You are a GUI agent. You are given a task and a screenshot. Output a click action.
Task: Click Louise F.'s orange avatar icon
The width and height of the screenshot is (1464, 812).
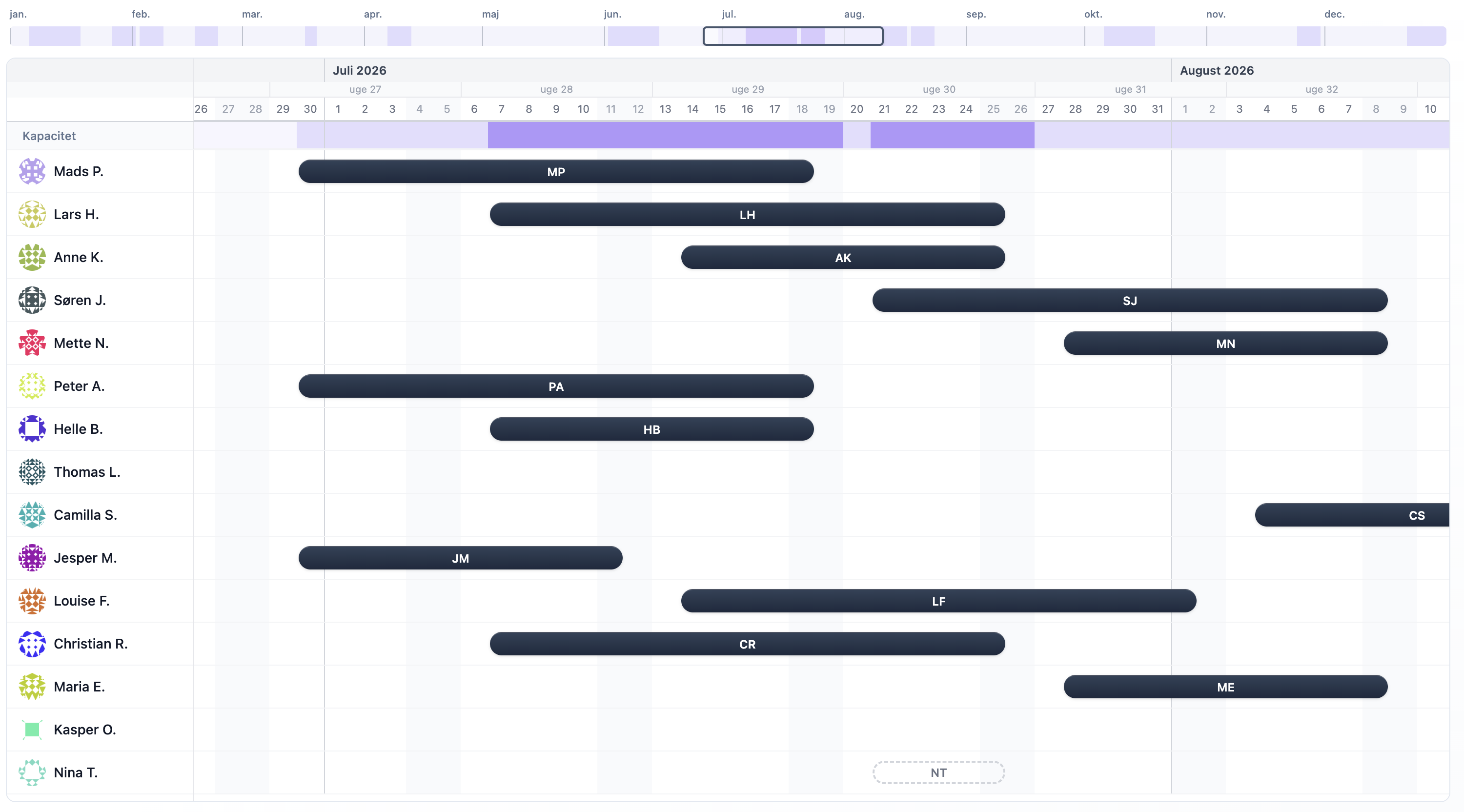point(32,601)
